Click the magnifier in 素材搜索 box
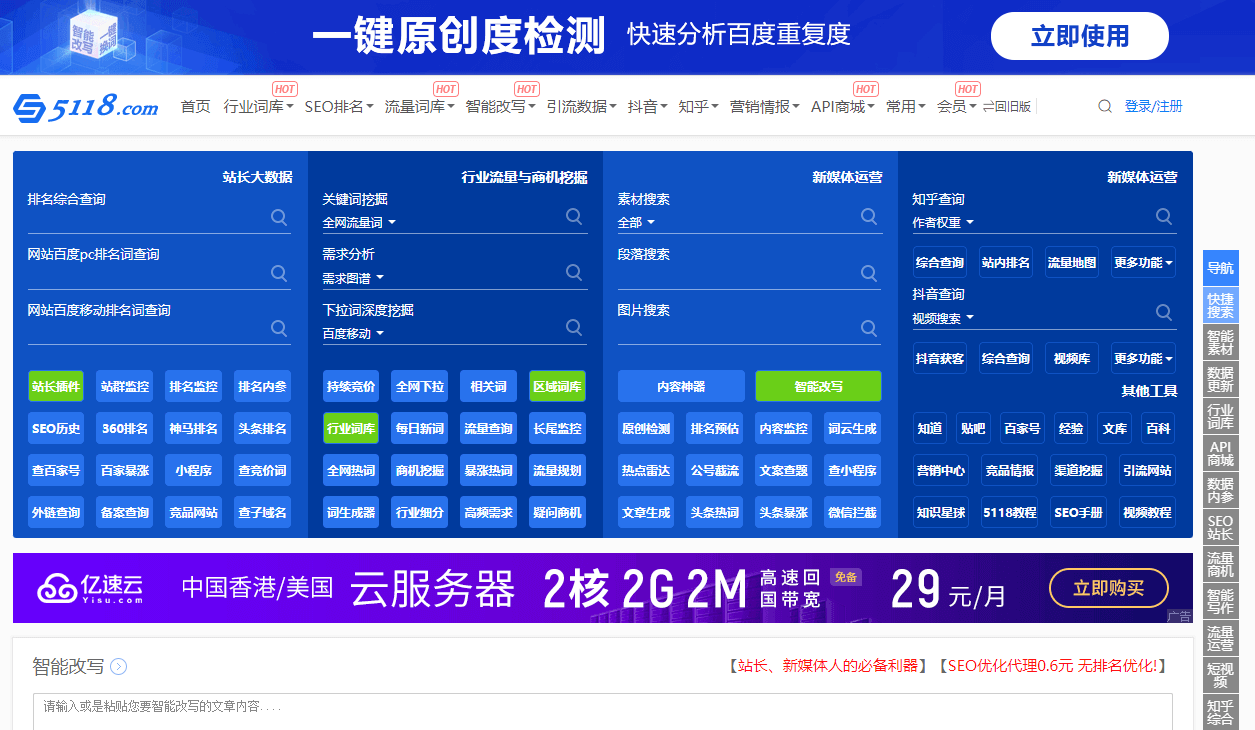Image resolution: width=1255 pixels, height=730 pixels. click(x=869, y=216)
